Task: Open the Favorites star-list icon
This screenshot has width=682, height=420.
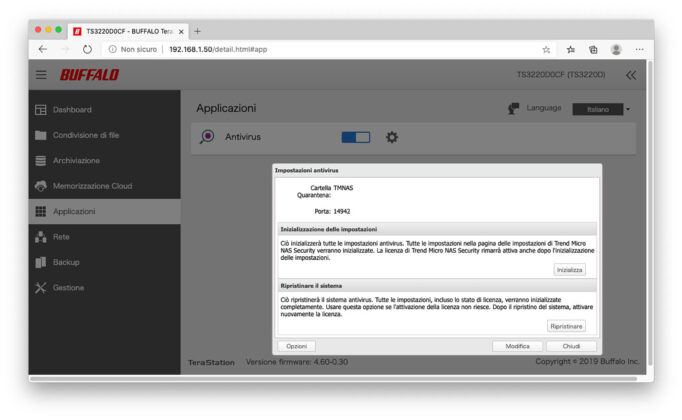Action: point(571,50)
